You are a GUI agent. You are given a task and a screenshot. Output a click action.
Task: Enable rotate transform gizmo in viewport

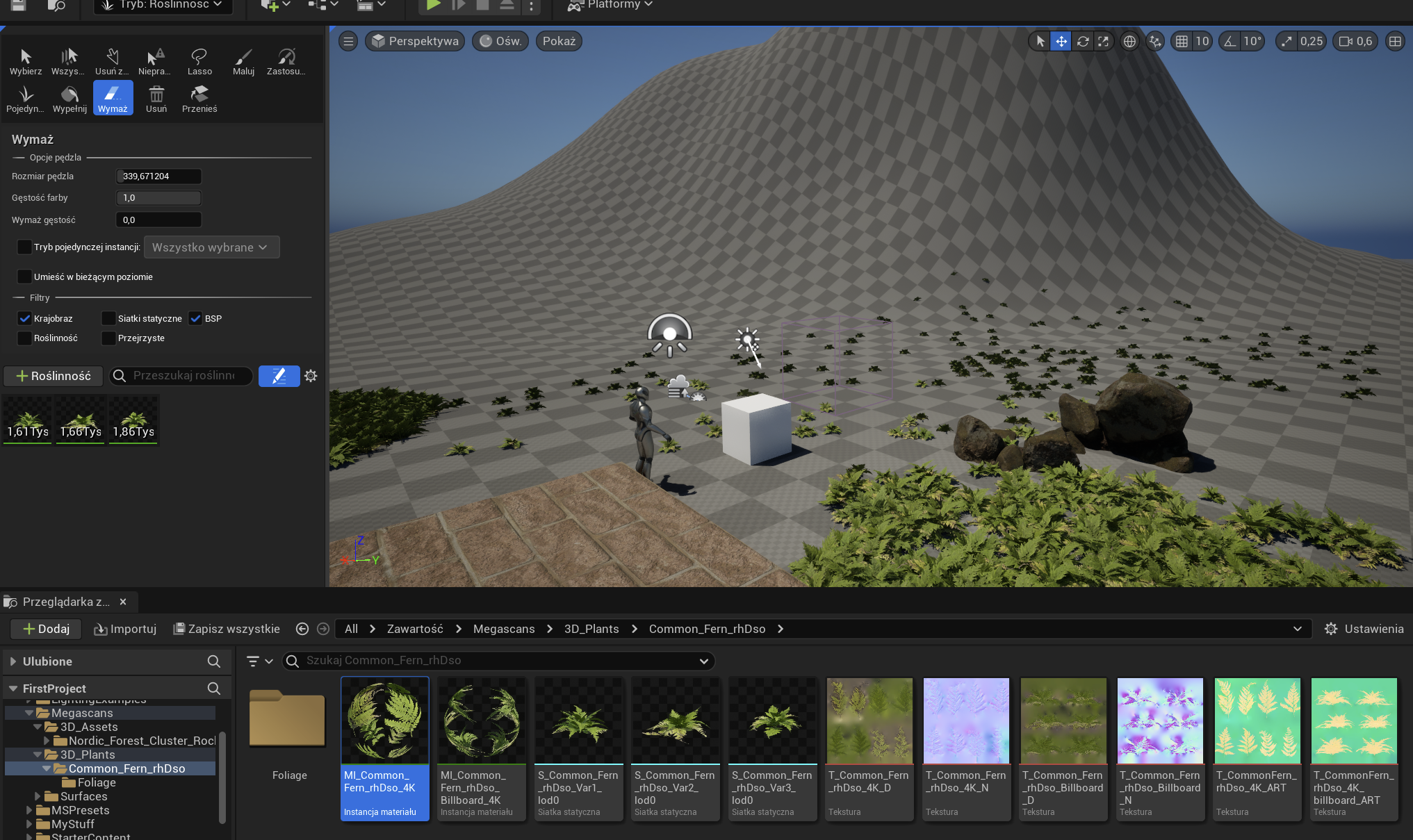1083,42
